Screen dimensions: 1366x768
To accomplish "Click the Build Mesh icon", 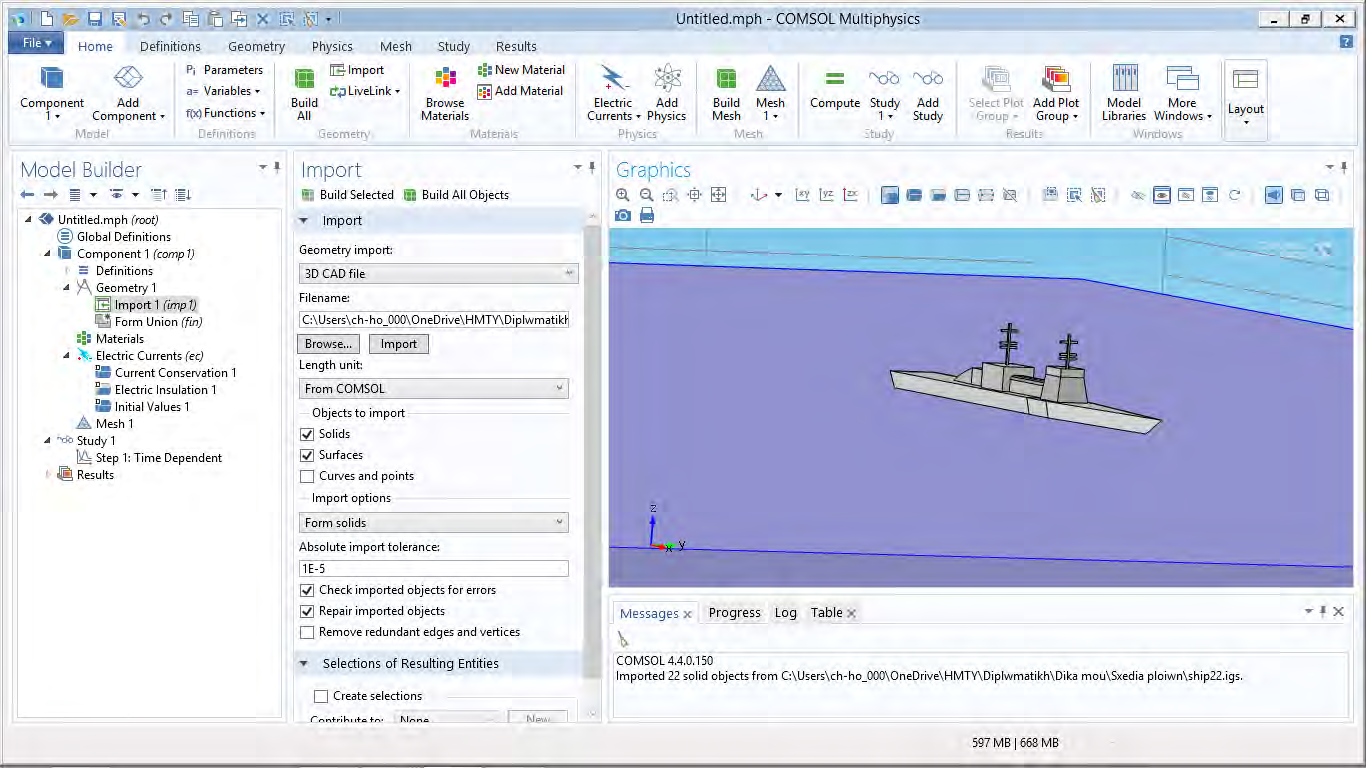I will [x=726, y=78].
